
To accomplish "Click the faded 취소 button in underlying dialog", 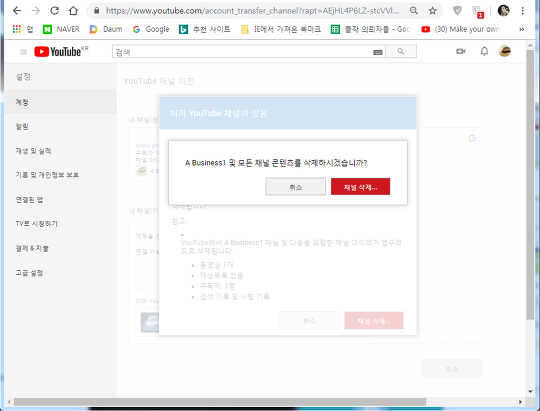I will (309, 321).
